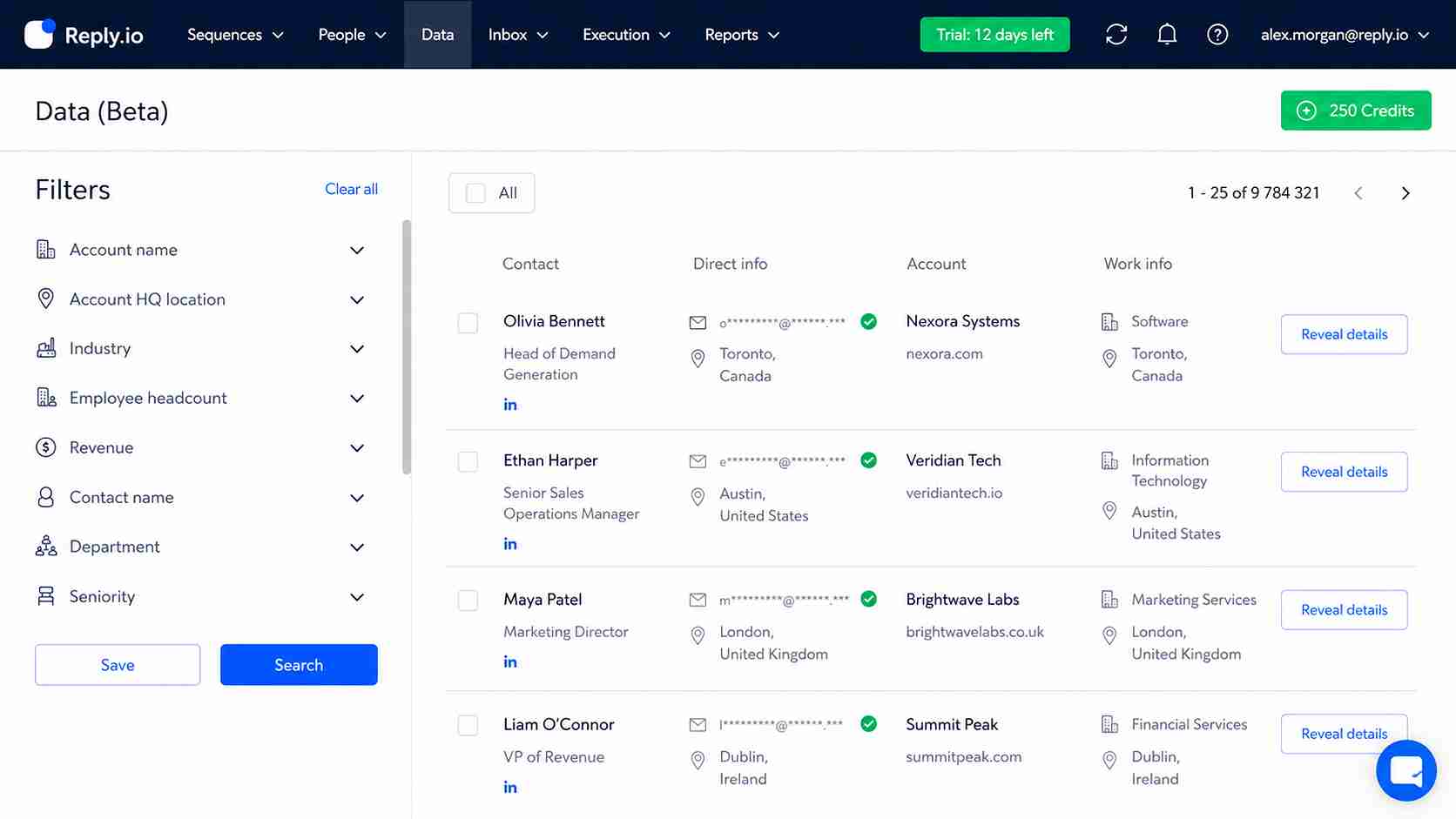
Task: Reveal details for Olivia Bennett
Action: [x=1344, y=334]
